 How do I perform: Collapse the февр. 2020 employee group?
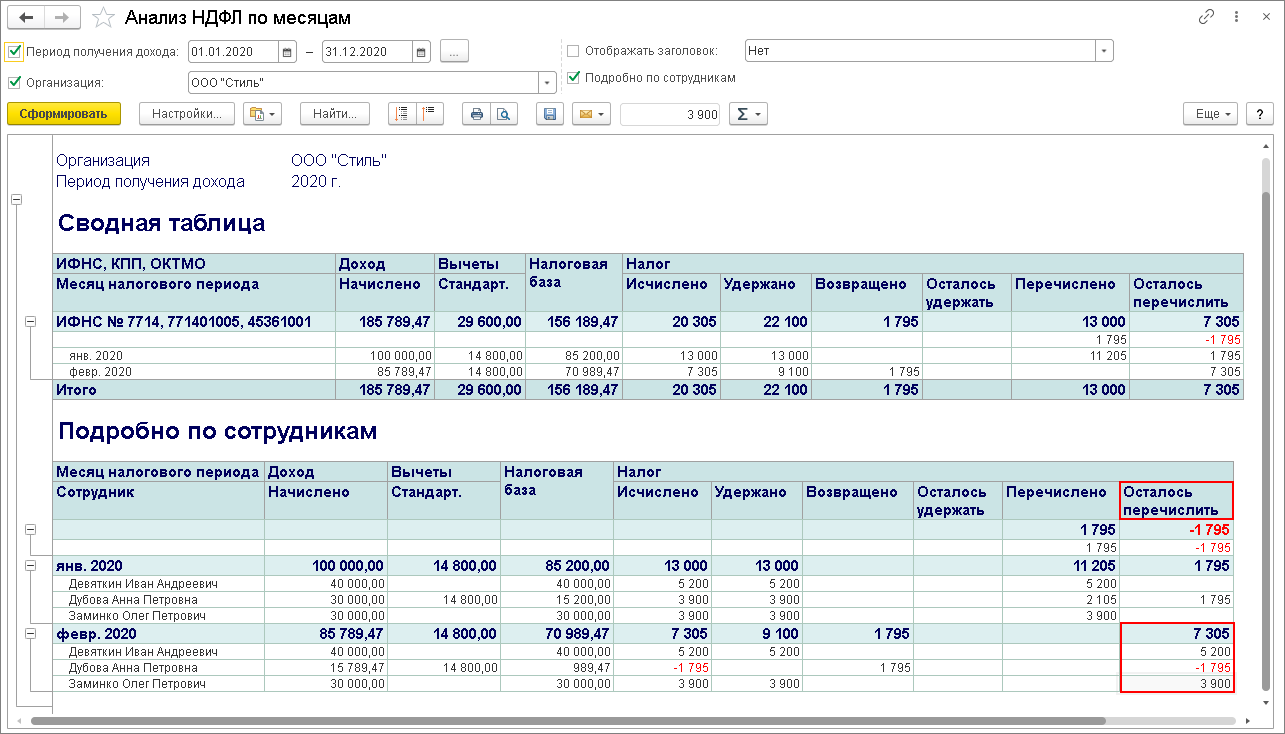[x=30, y=634]
